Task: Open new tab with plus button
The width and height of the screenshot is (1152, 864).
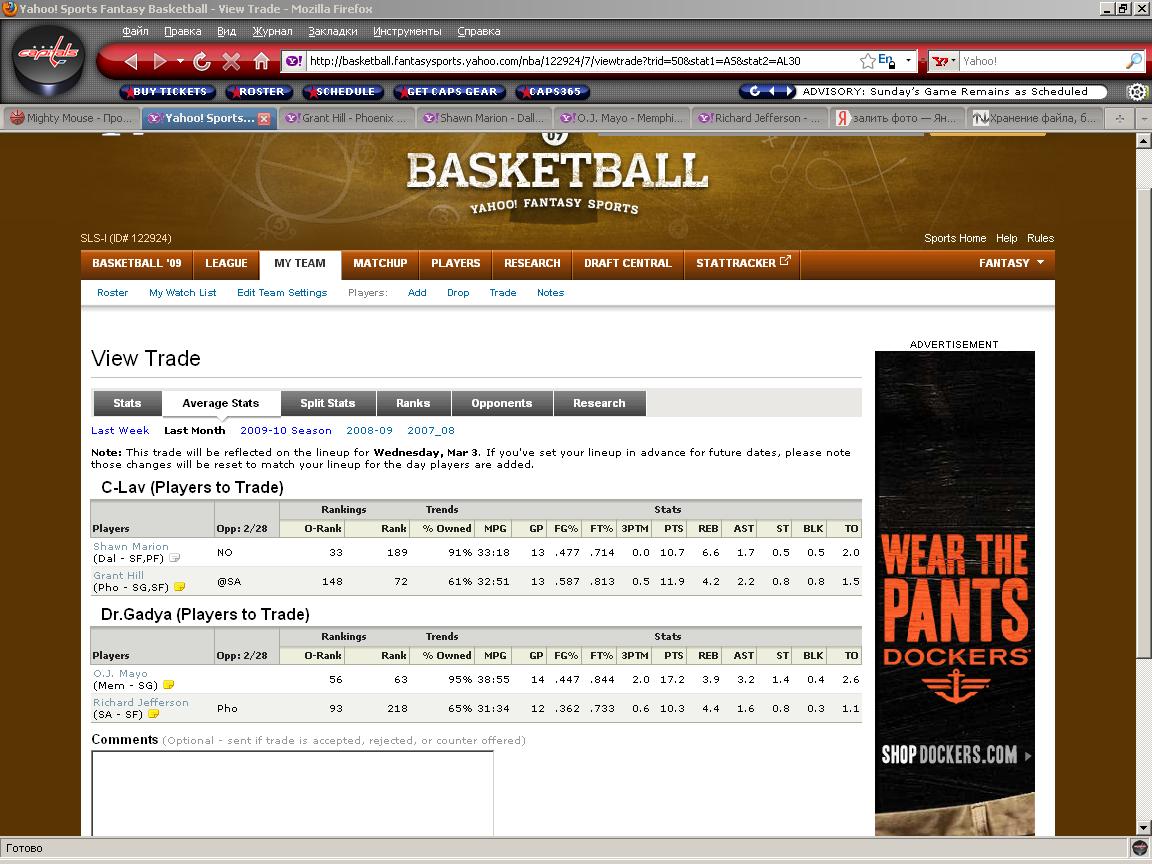Action: click(x=1120, y=118)
